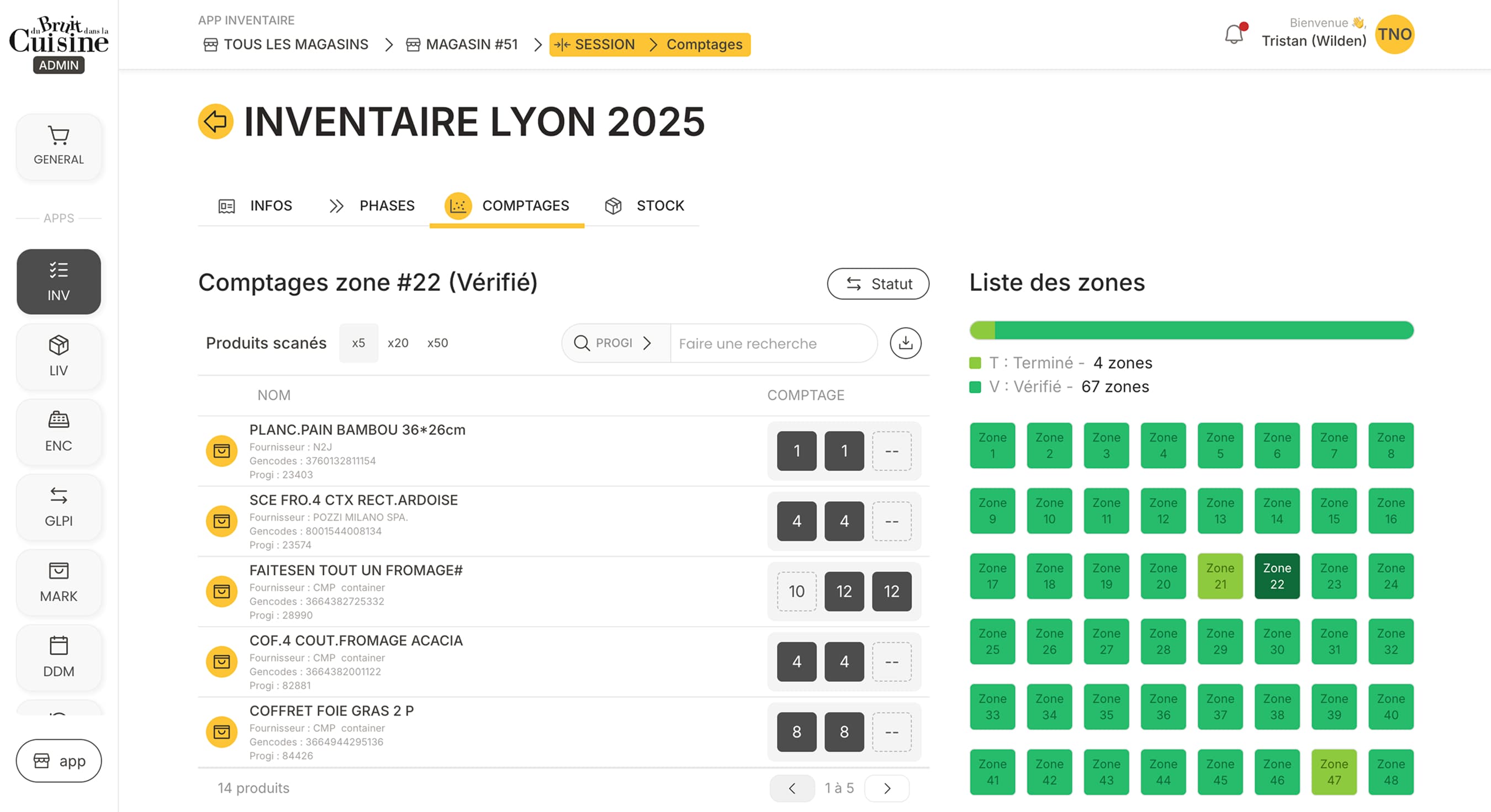Open the notification bell

[1235, 35]
